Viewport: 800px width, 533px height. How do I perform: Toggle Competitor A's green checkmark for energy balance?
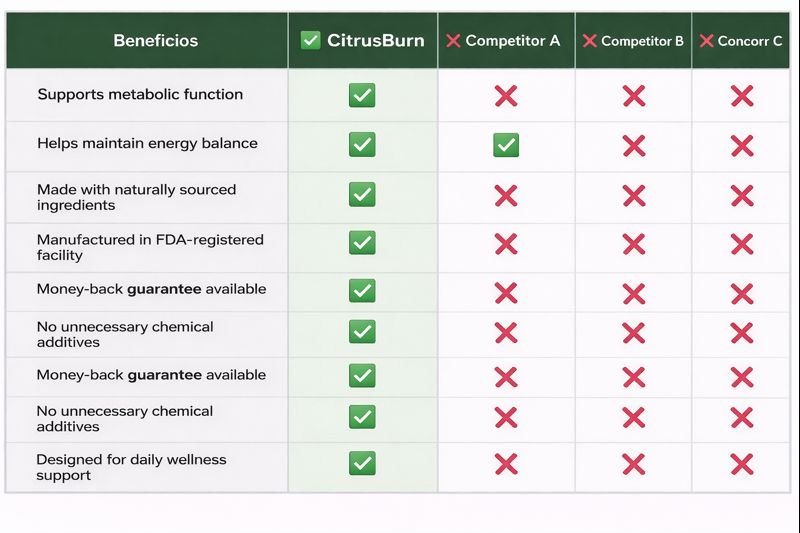506,145
